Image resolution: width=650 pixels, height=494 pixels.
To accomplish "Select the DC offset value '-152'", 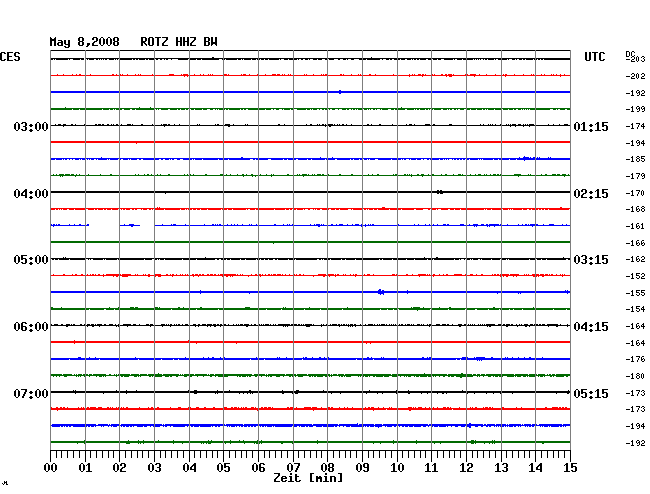I will (x=635, y=276).
